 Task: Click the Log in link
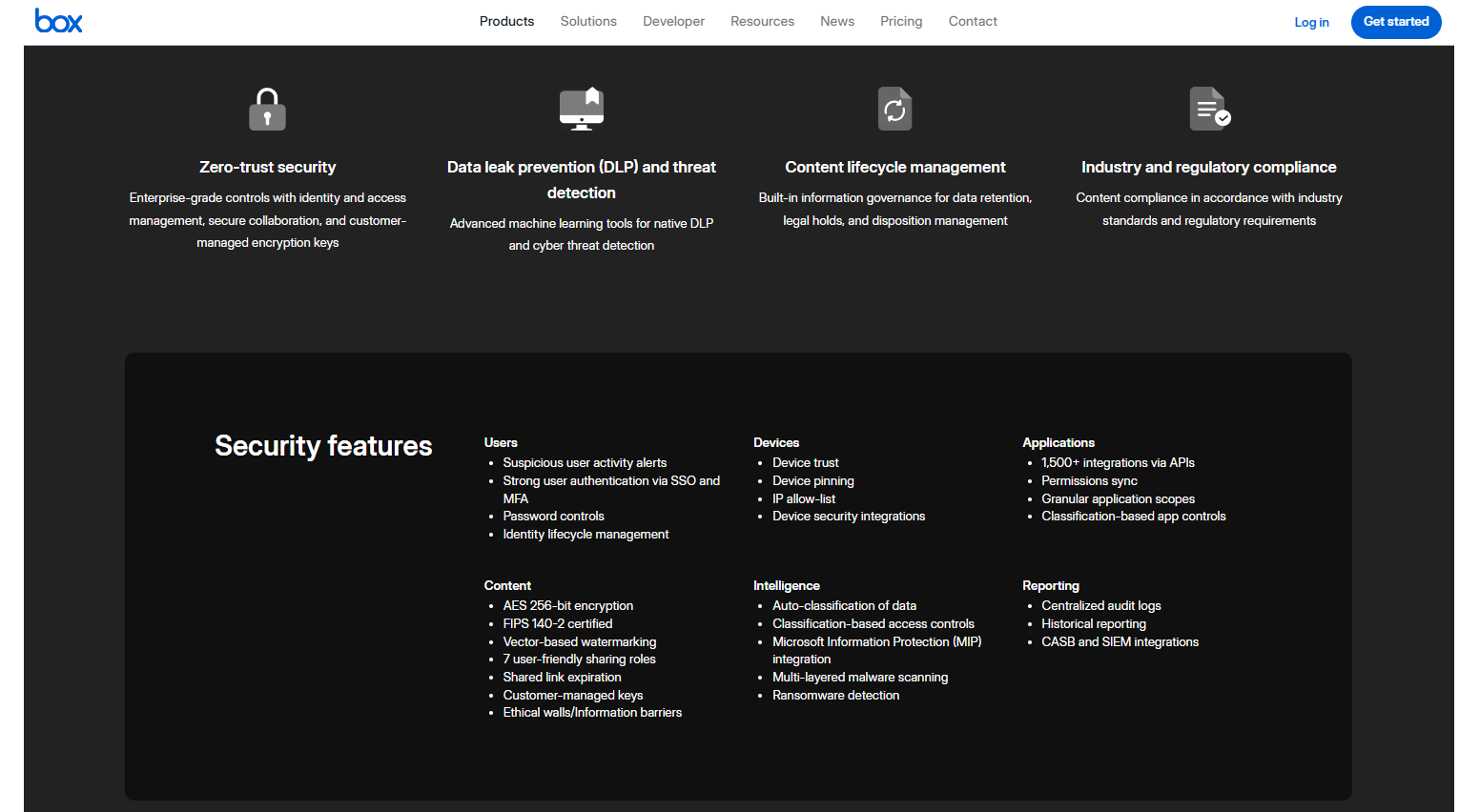[x=1311, y=22]
